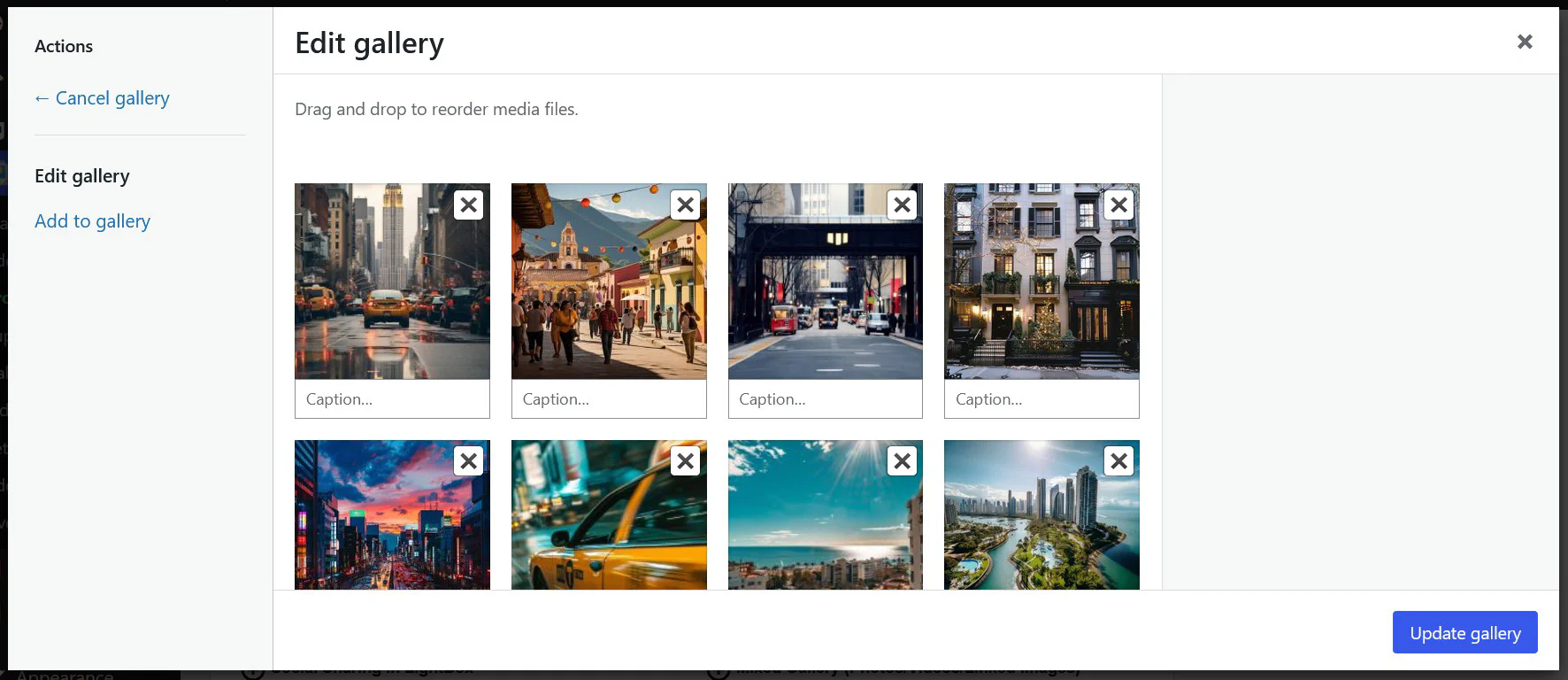Remove the yellow taxi city street image

click(469, 205)
